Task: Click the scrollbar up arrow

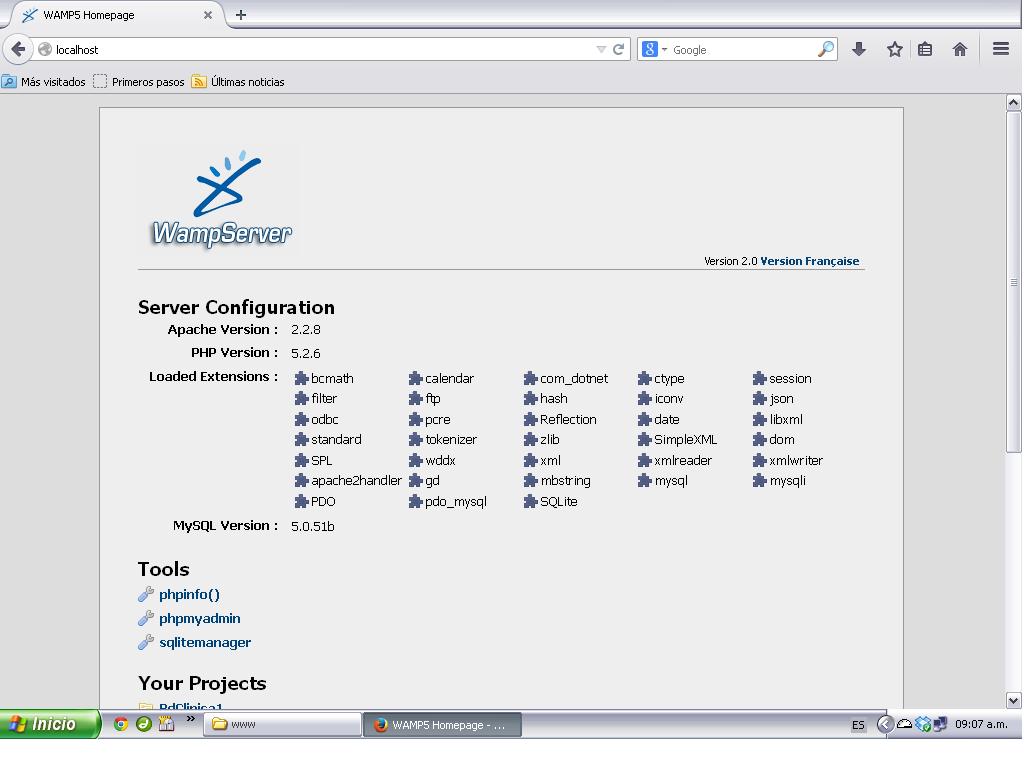Action: tap(1013, 102)
